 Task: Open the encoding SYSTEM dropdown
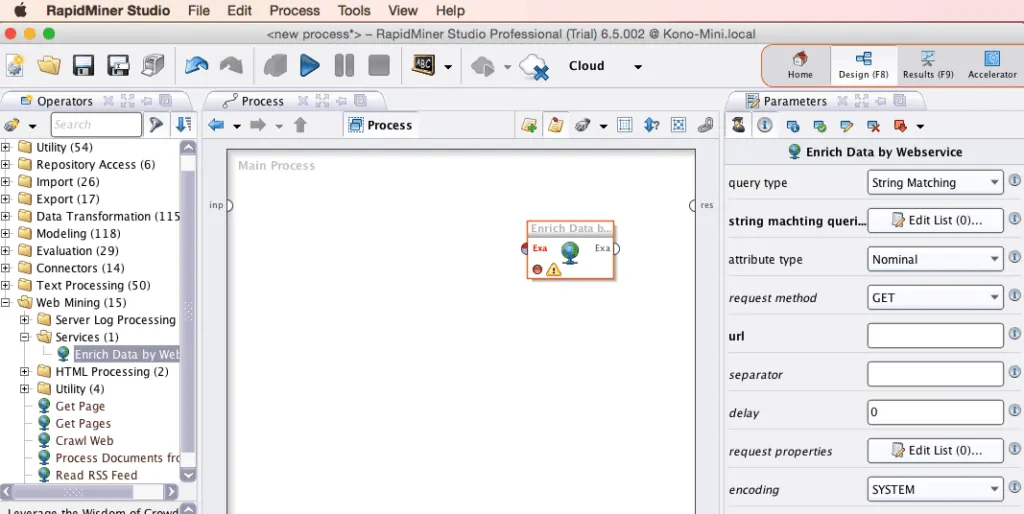[935, 489]
